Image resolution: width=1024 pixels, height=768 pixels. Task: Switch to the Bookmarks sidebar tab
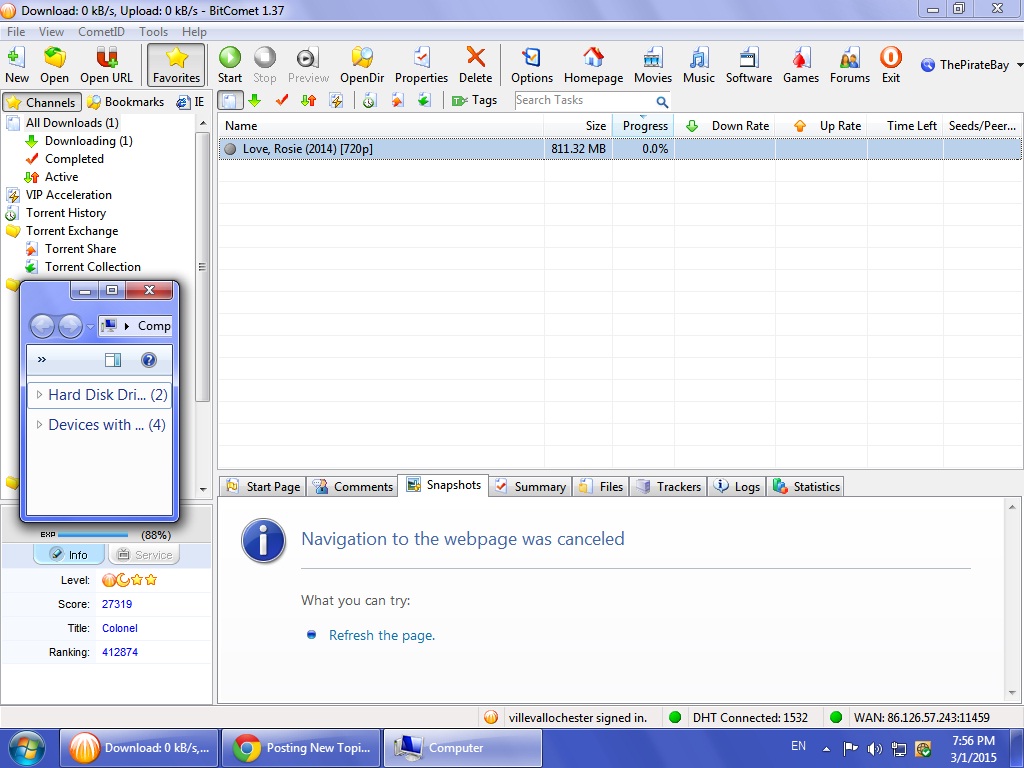pos(125,102)
